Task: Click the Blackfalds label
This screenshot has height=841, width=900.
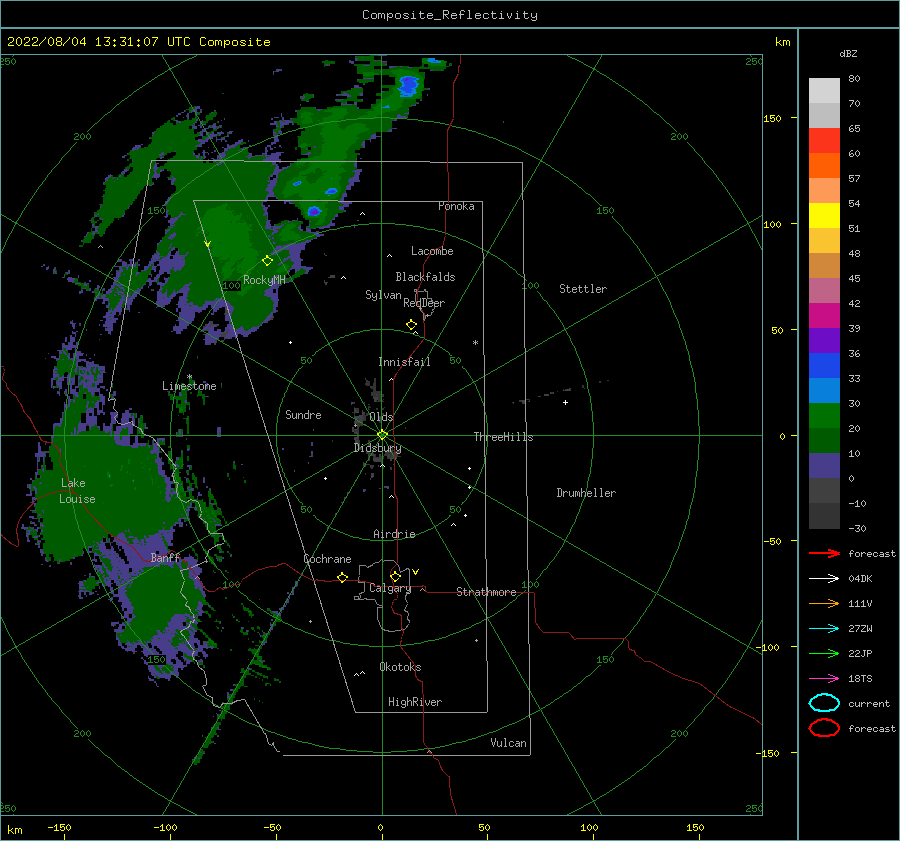Action: click(425, 277)
